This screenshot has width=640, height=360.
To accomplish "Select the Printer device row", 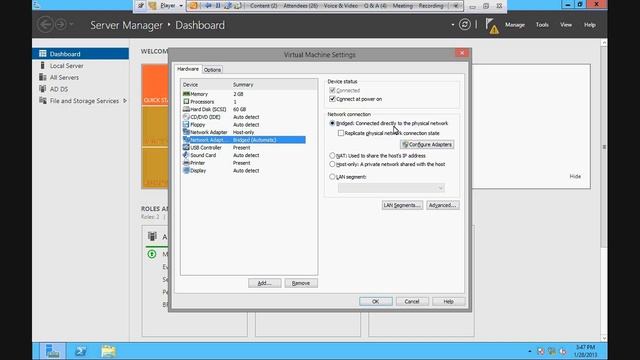I will (244, 163).
